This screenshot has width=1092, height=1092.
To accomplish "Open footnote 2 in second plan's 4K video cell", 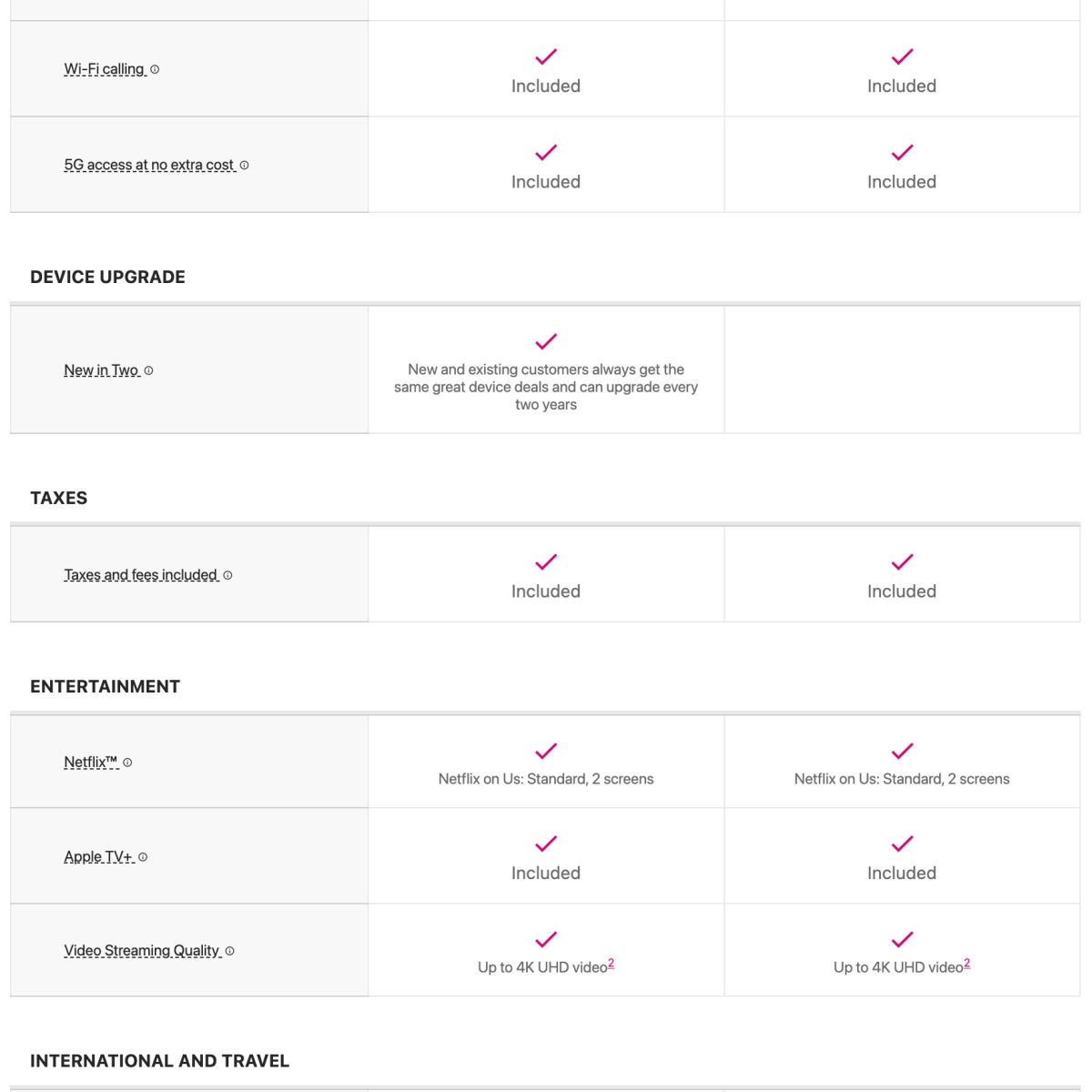I will click(x=967, y=964).
